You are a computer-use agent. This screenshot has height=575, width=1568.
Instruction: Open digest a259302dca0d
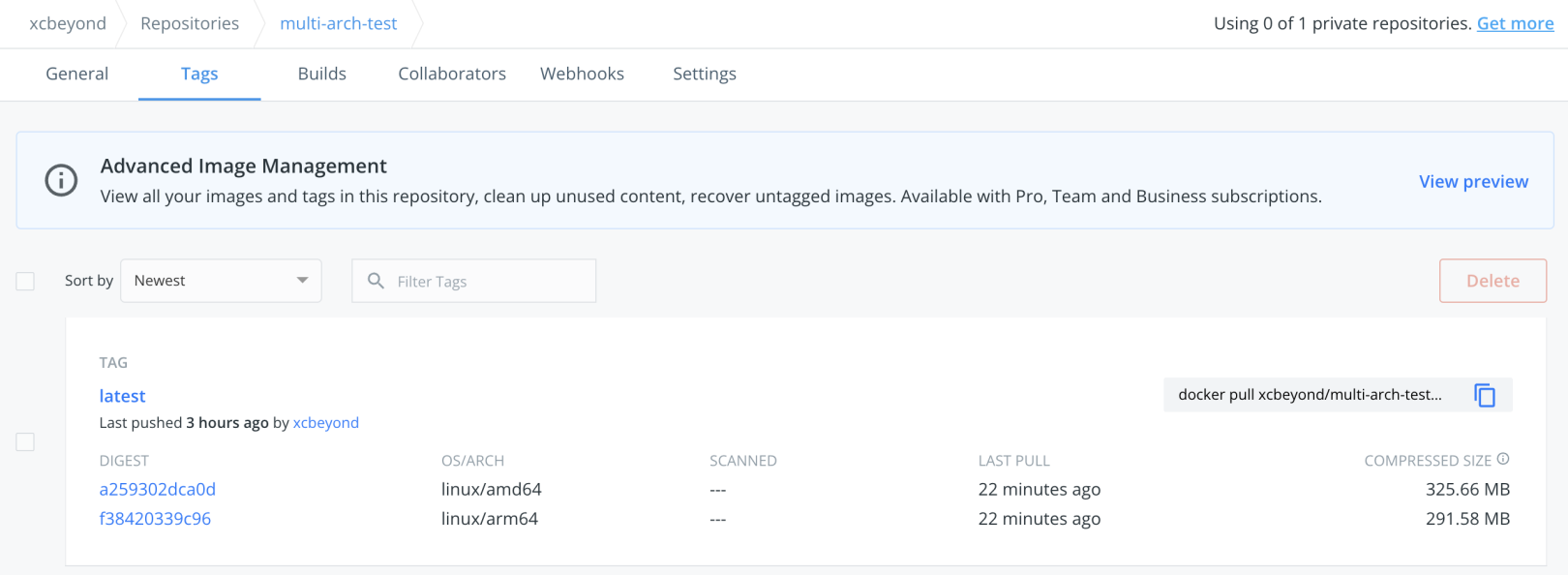coord(157,489)
